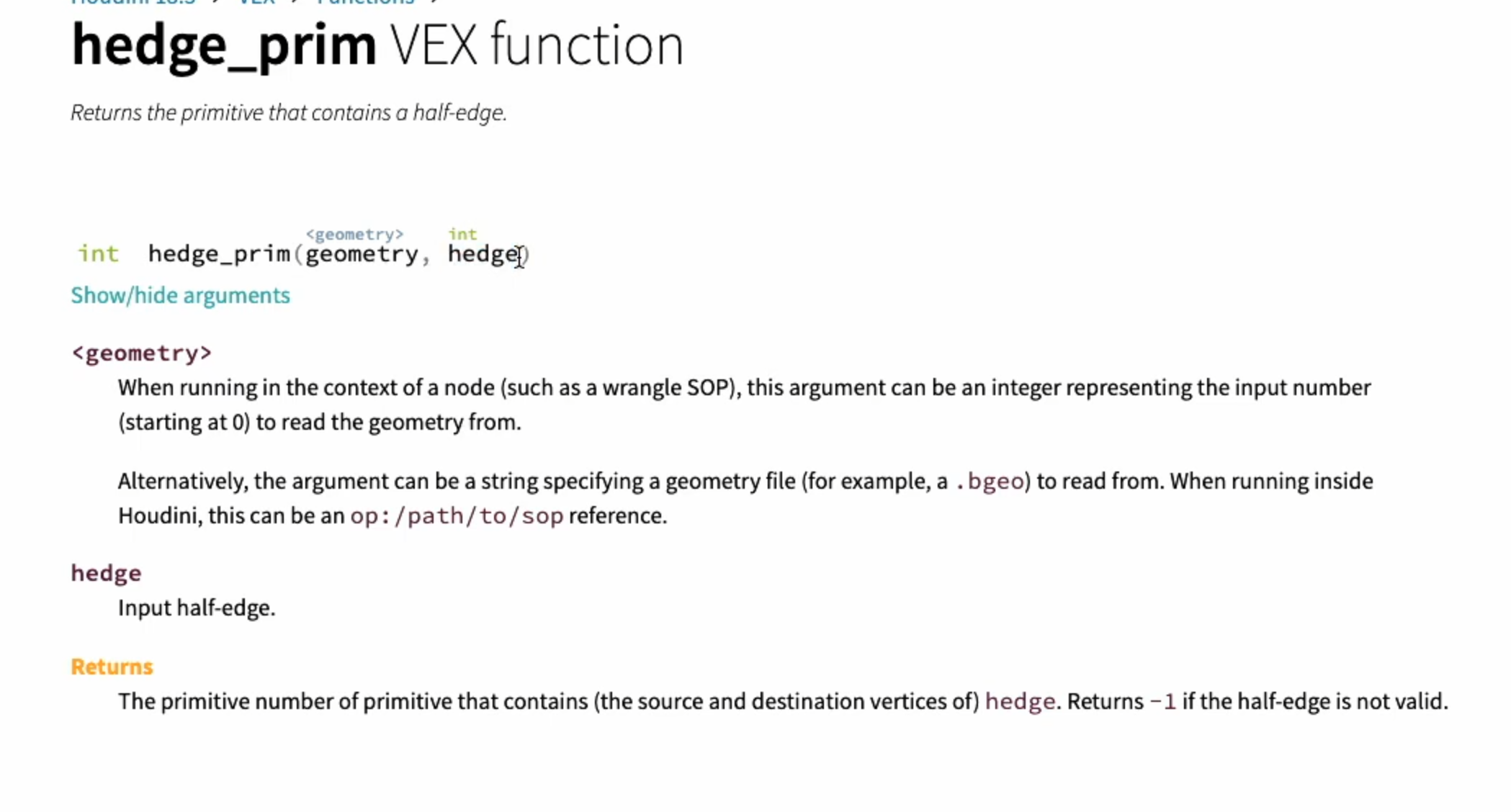Image resolution: width=1511 pixels, height=812 pixels.
Task: Click the -1 return value code
Action: tap(1162, 702)
